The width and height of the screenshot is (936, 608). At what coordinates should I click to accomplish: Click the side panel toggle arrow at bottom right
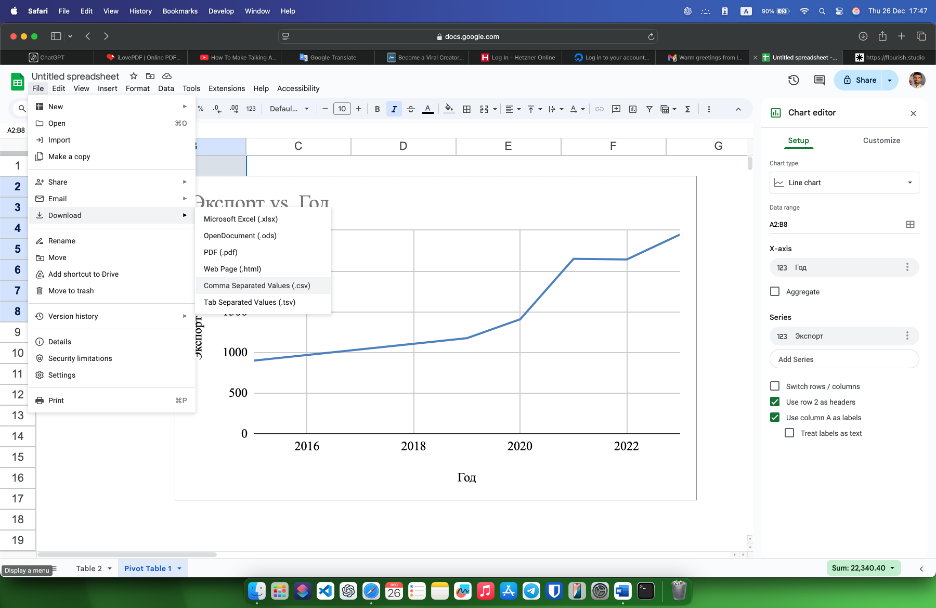[x=921, y=569]
